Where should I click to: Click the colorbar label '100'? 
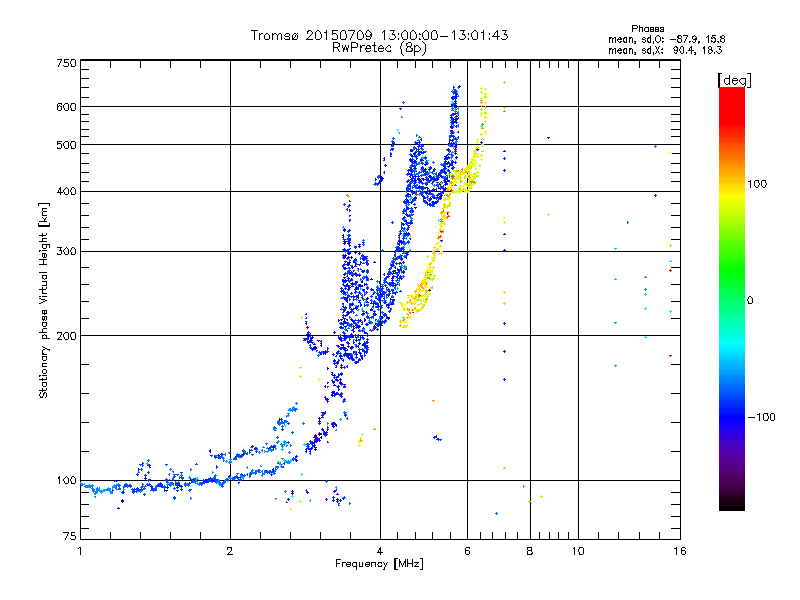(x=757, y=184)
